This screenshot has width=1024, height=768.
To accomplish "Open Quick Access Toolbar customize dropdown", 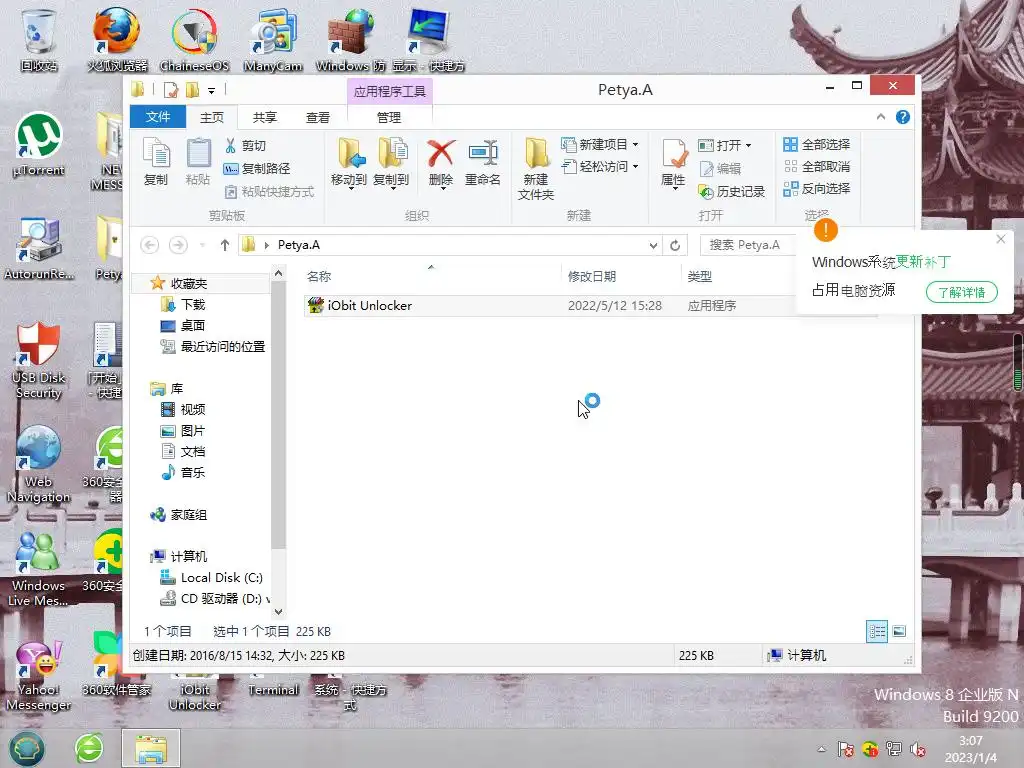I will (x=211, y=91).
